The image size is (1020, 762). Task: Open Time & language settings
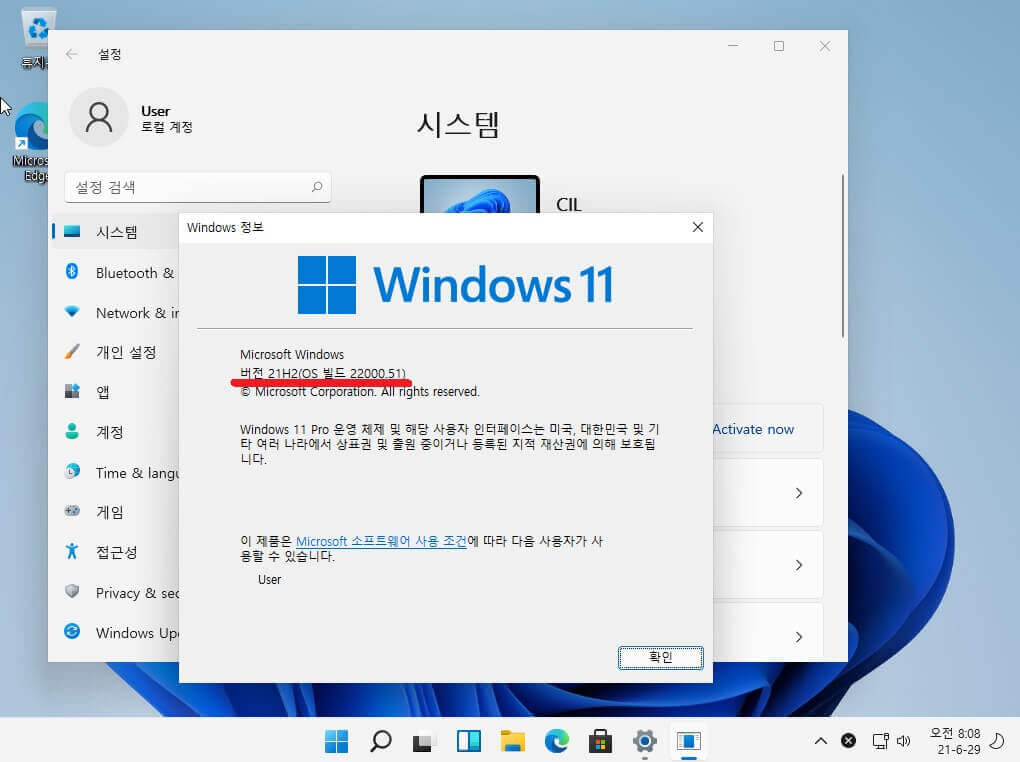point(118,472)
